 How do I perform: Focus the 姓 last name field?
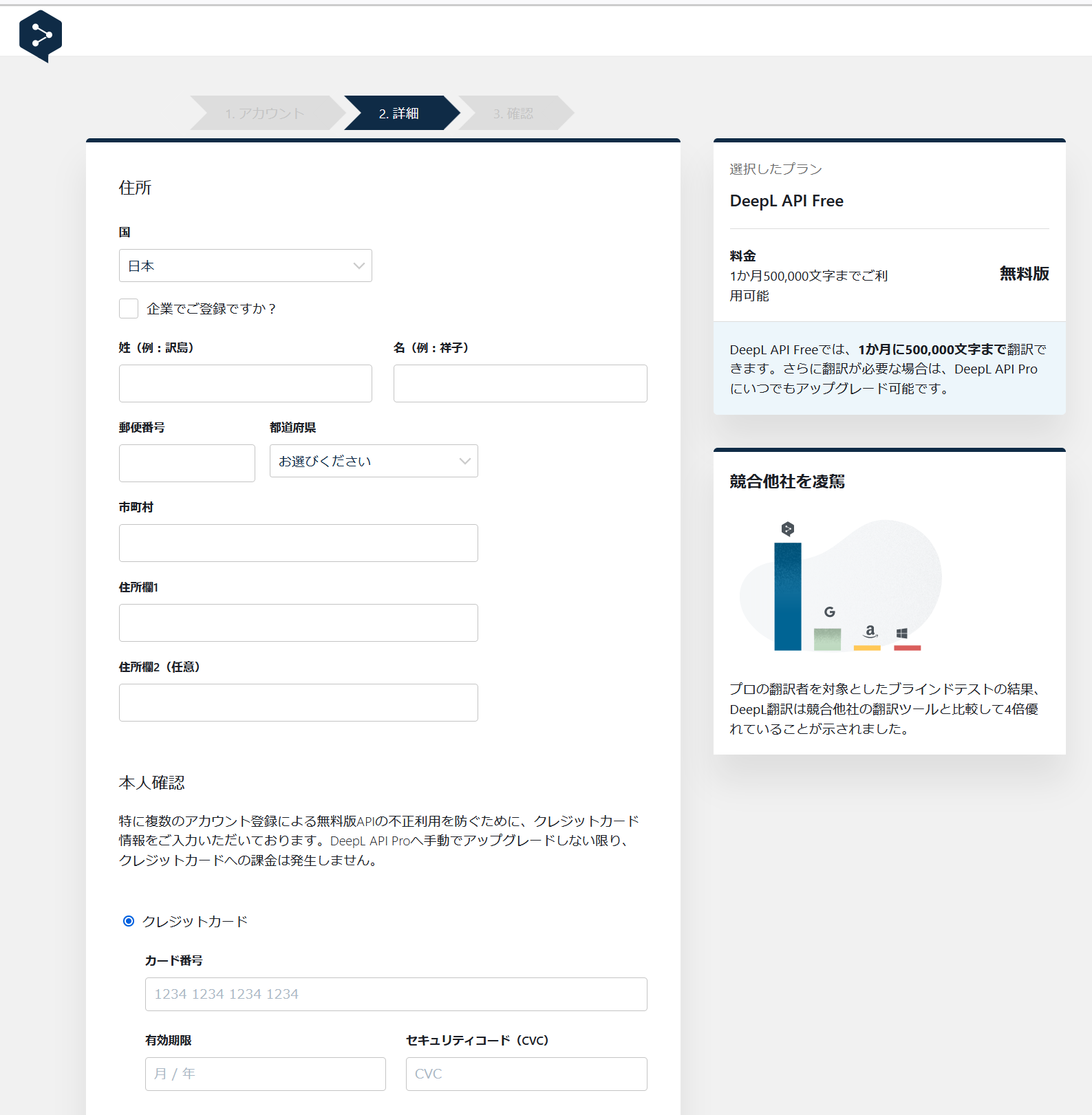click(246, 383)
